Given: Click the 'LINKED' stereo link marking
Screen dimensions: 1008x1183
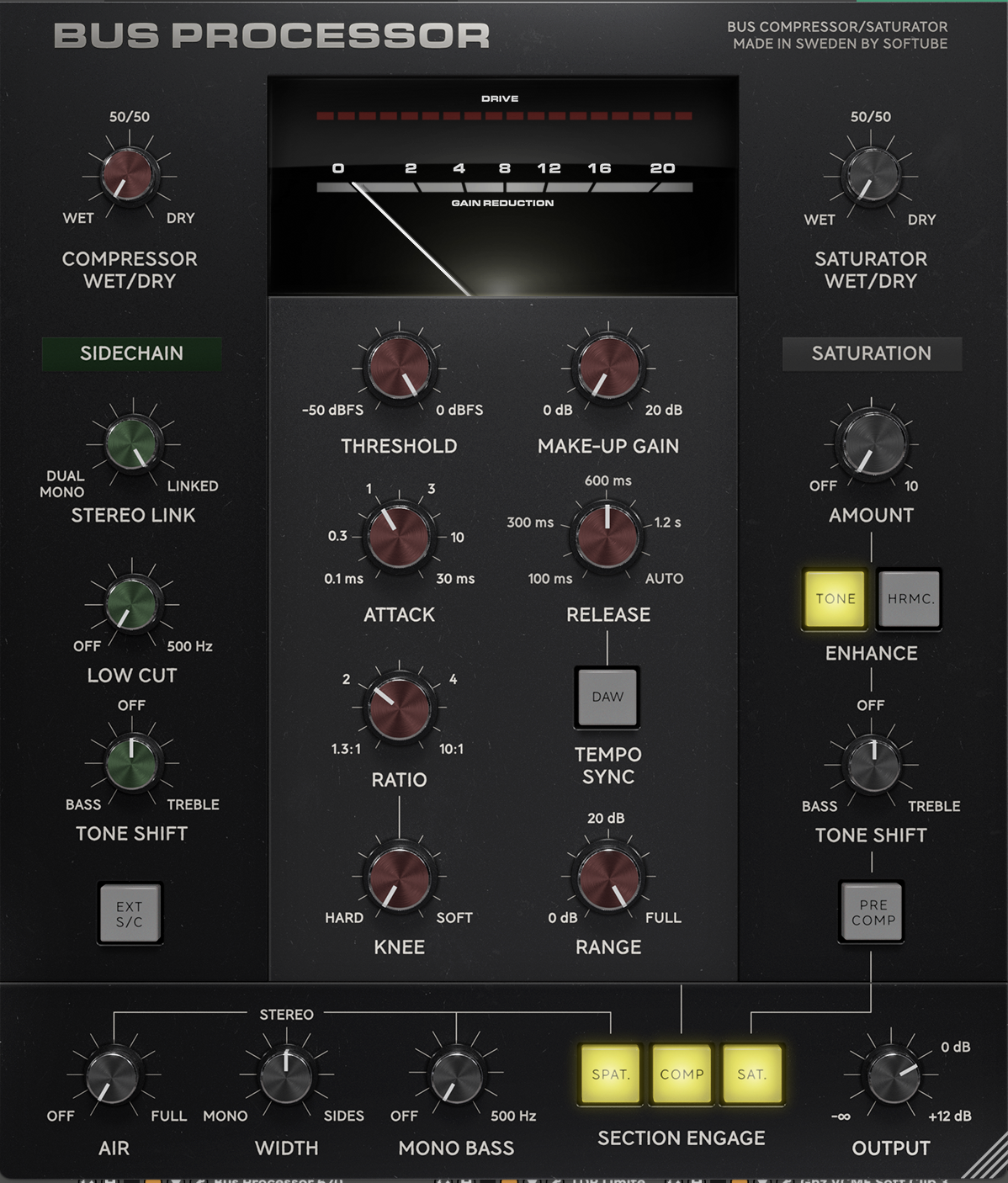Looking at the screenshot, I should 193,486.
